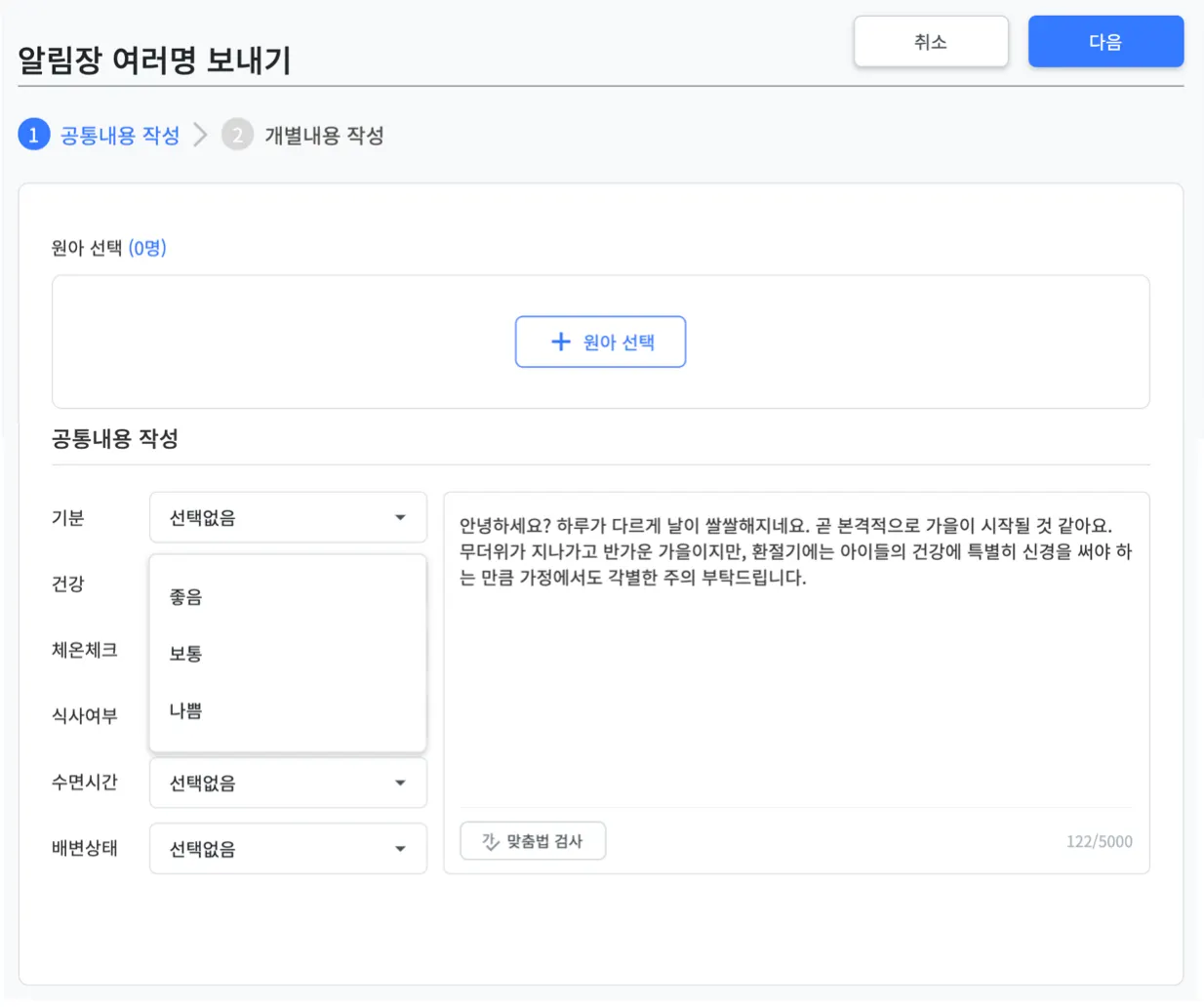Choose 나쁨 in the dropdown options
Screen dimensions: 1204x1007
(186, 711)
